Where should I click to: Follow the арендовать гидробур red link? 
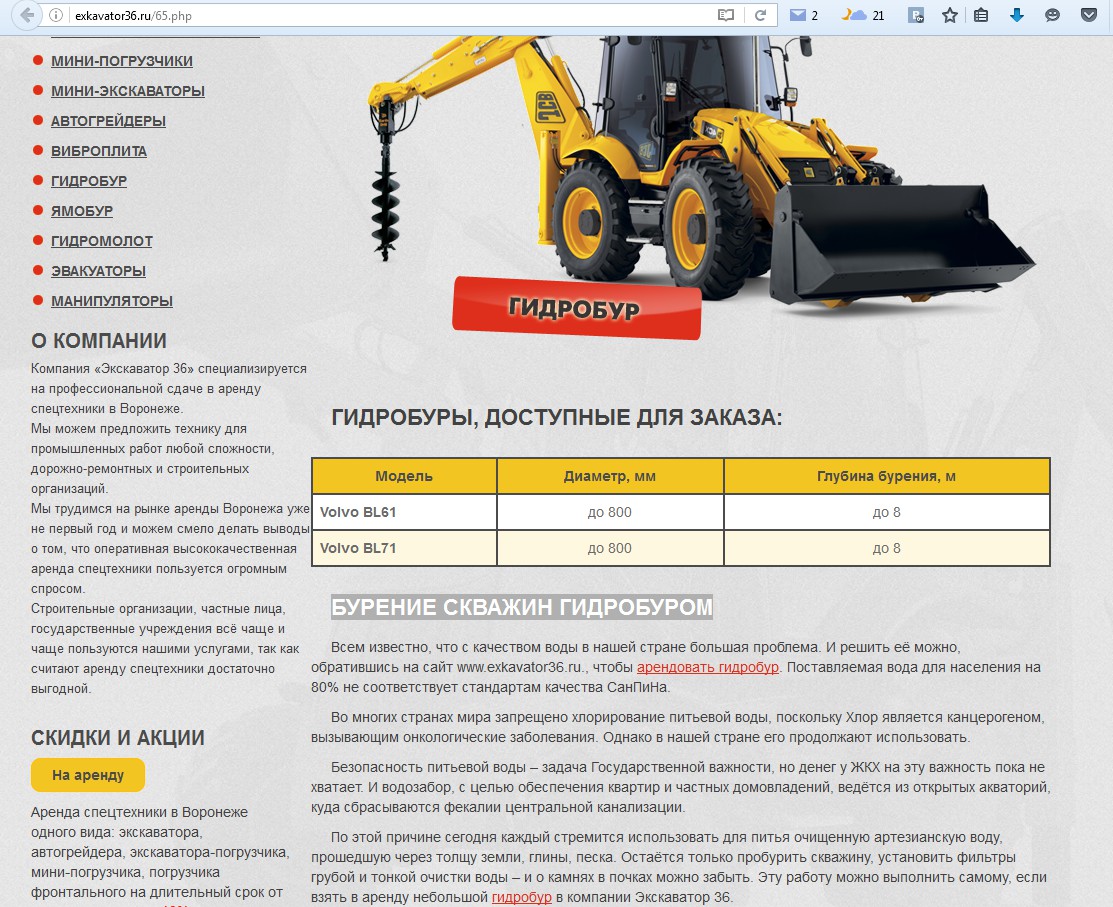[708, 667]
